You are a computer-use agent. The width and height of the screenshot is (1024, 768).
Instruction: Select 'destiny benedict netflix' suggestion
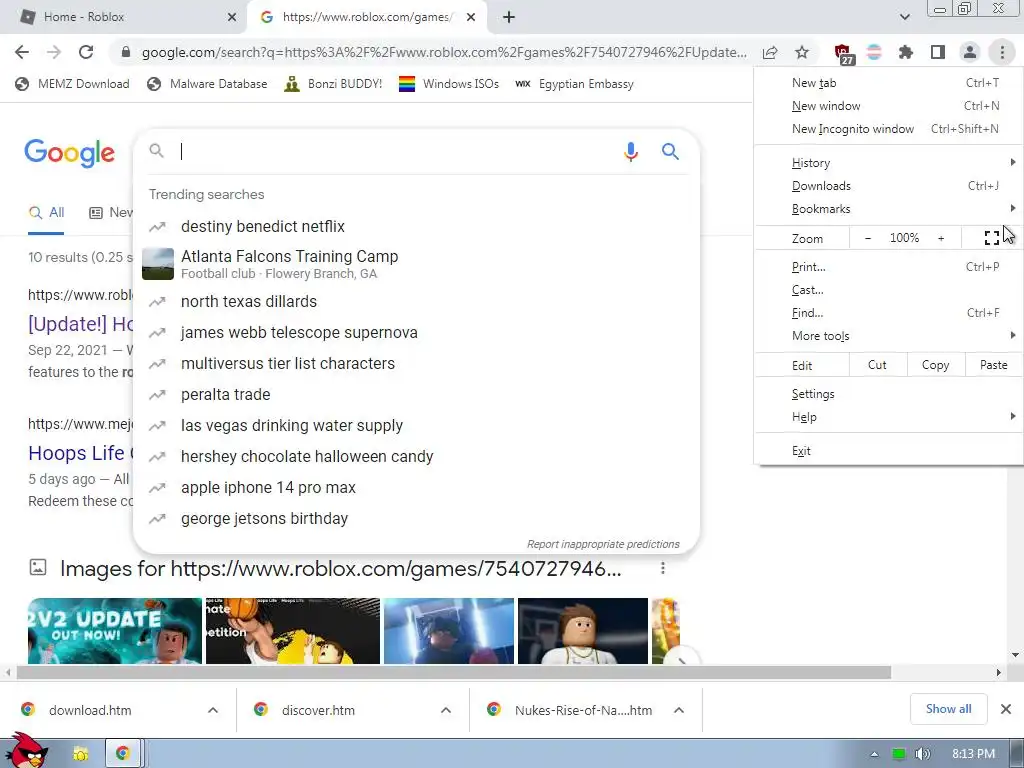coord(417,227)
